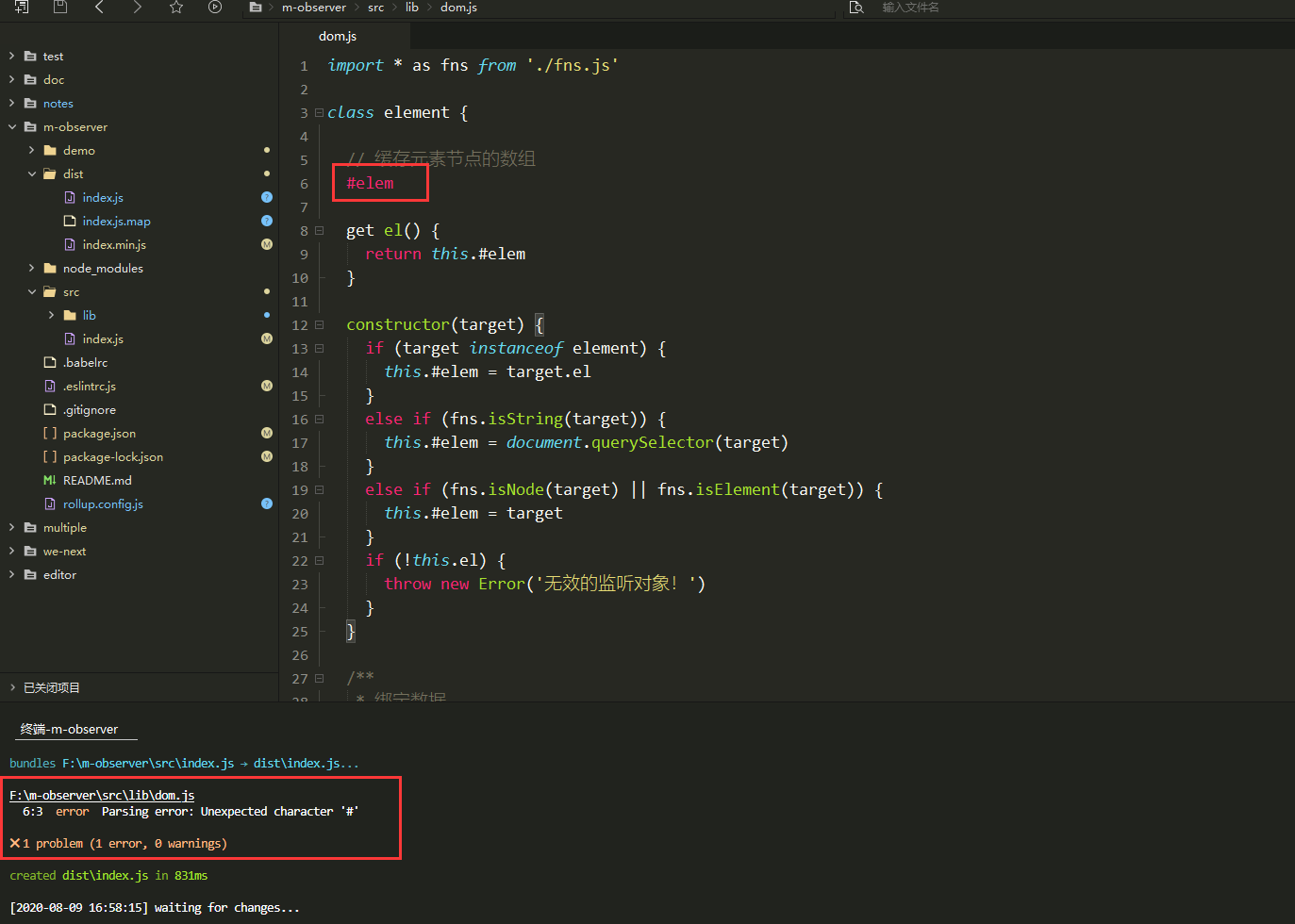Open the package-lock.json file
The width and height of the screenshot is (1295, 924).
click(113, 456)
